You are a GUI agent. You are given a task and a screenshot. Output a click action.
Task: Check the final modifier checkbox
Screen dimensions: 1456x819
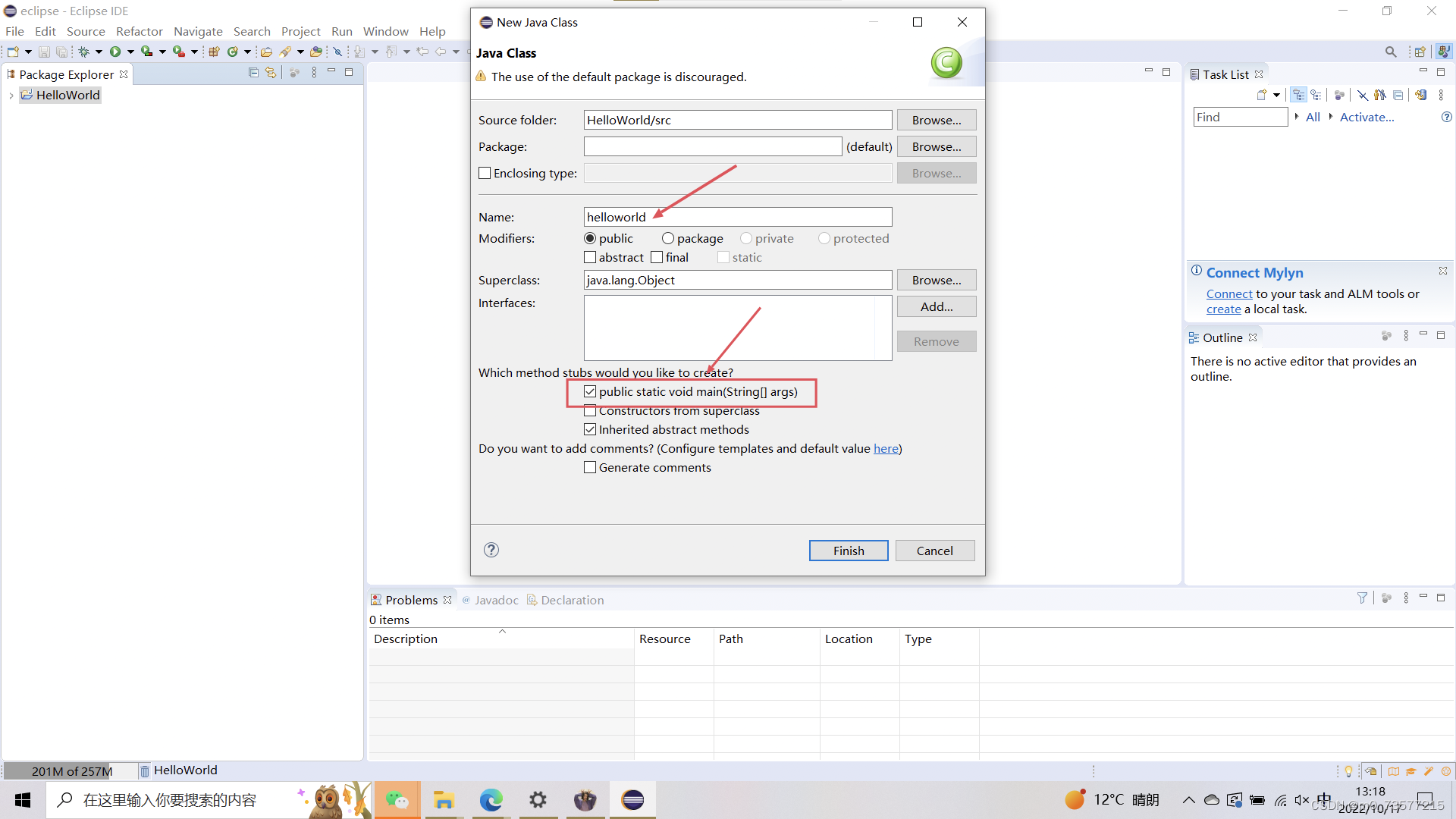(657, 257)
